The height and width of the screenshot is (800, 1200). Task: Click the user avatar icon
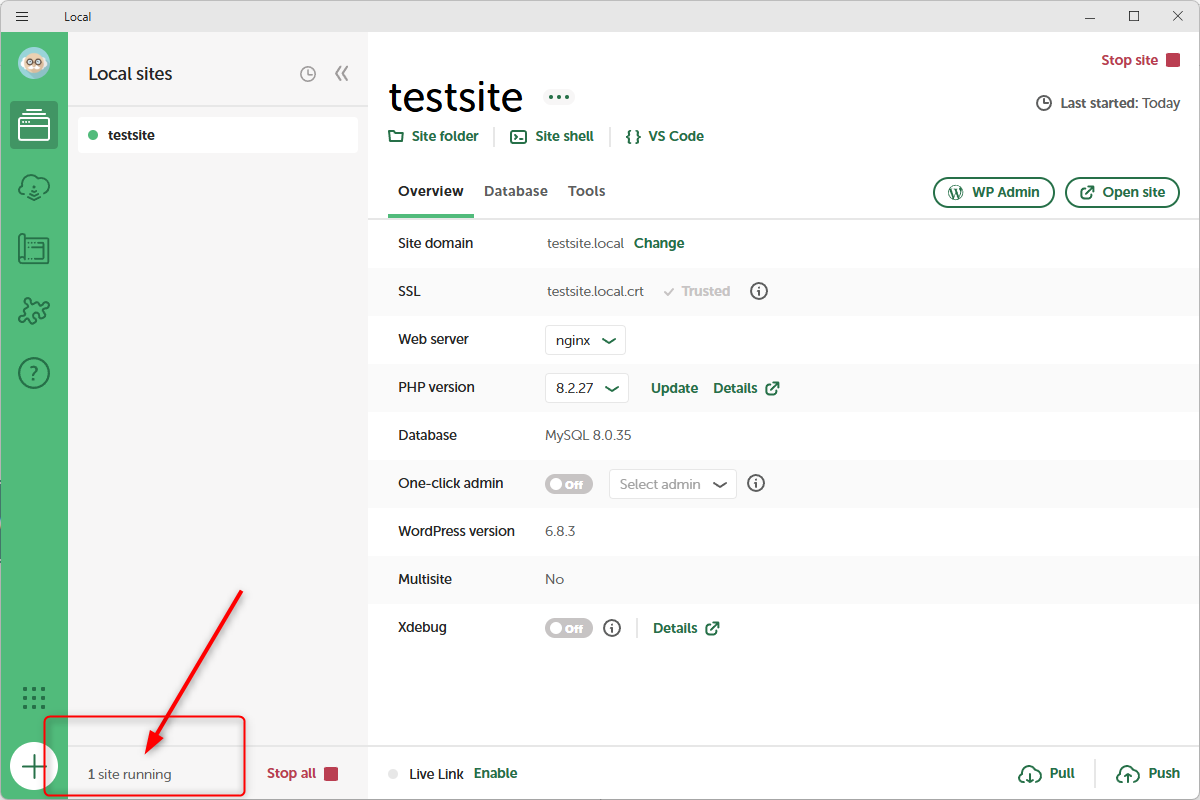34,63
